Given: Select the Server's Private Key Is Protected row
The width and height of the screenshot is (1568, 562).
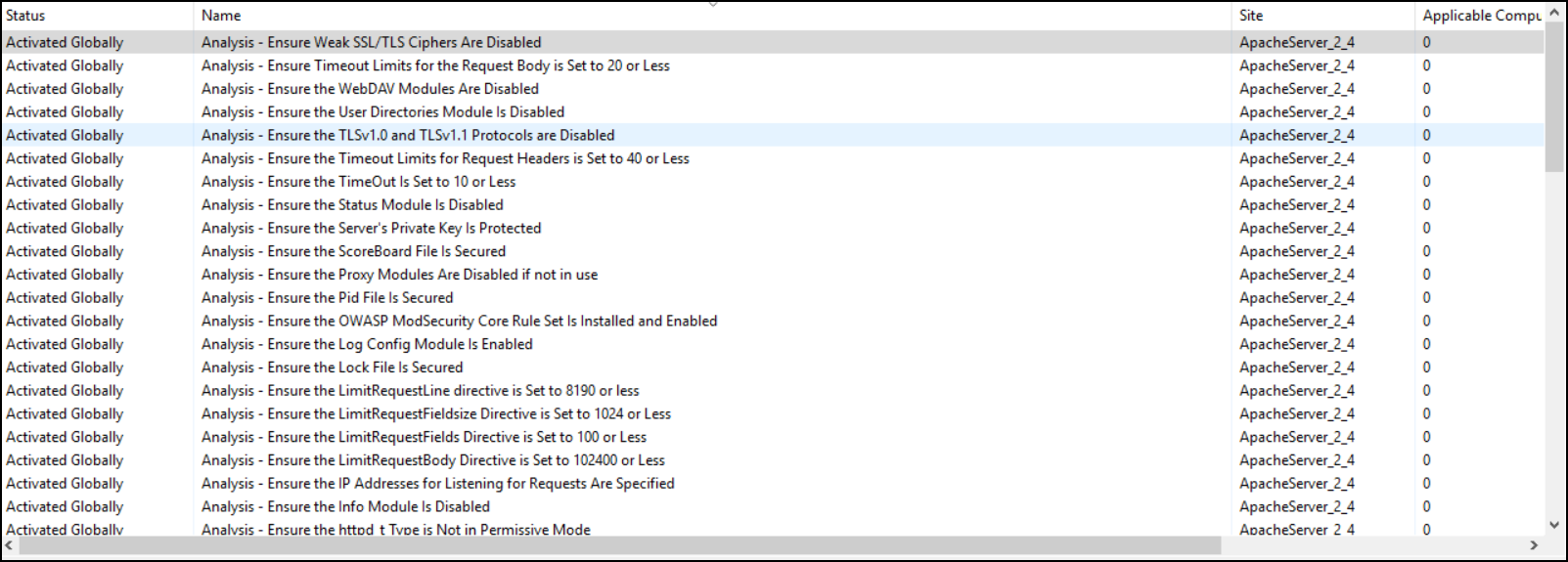Looking at the screenshot, I should 371,229.
